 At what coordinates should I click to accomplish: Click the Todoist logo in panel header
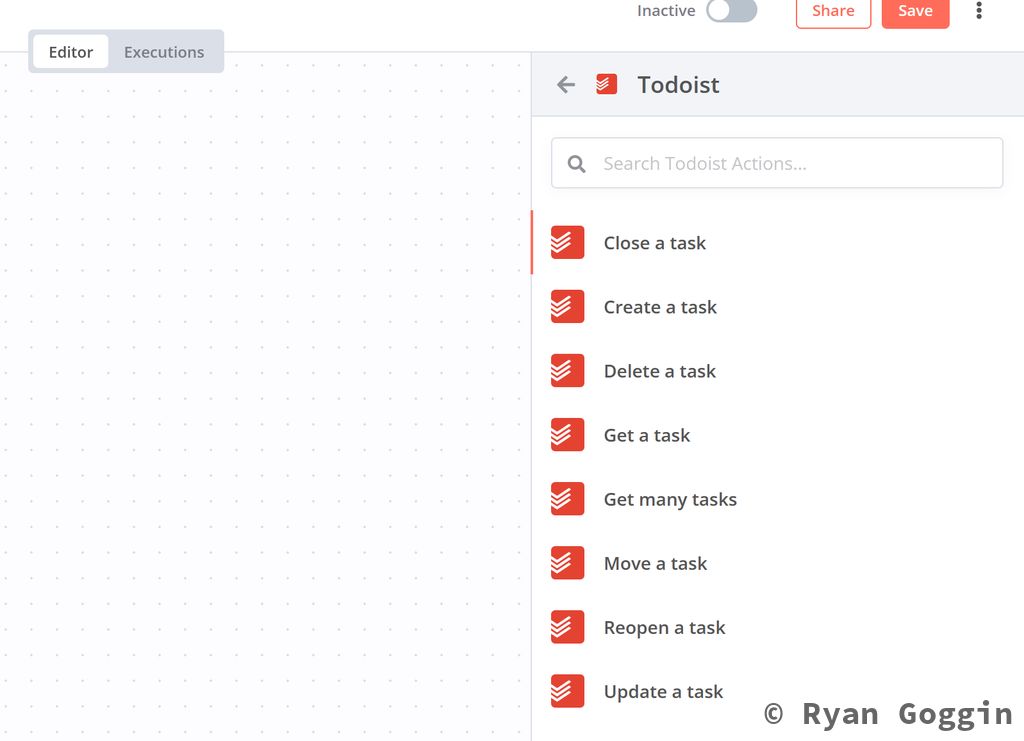606,84
